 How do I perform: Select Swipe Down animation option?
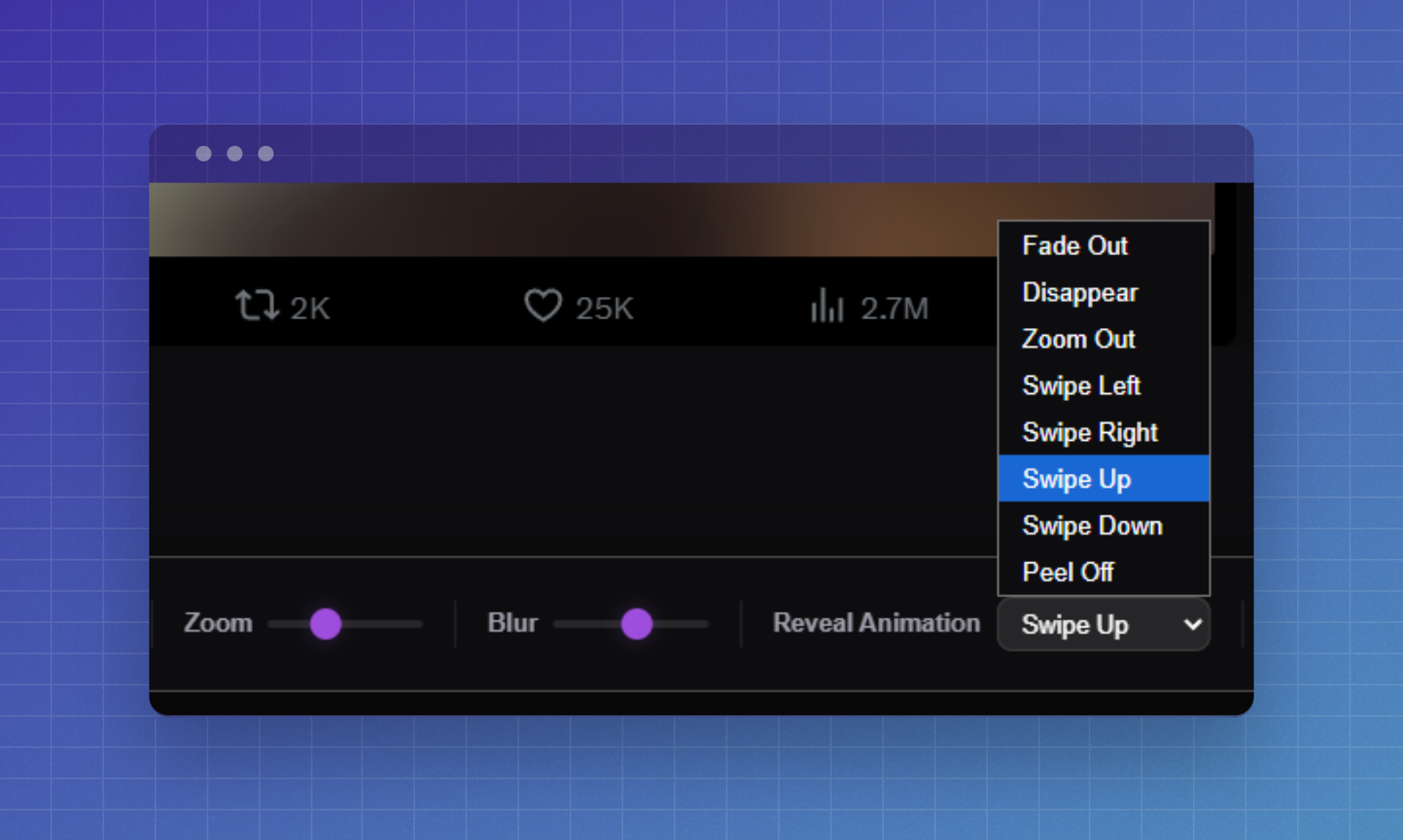tap(1092, 525)
